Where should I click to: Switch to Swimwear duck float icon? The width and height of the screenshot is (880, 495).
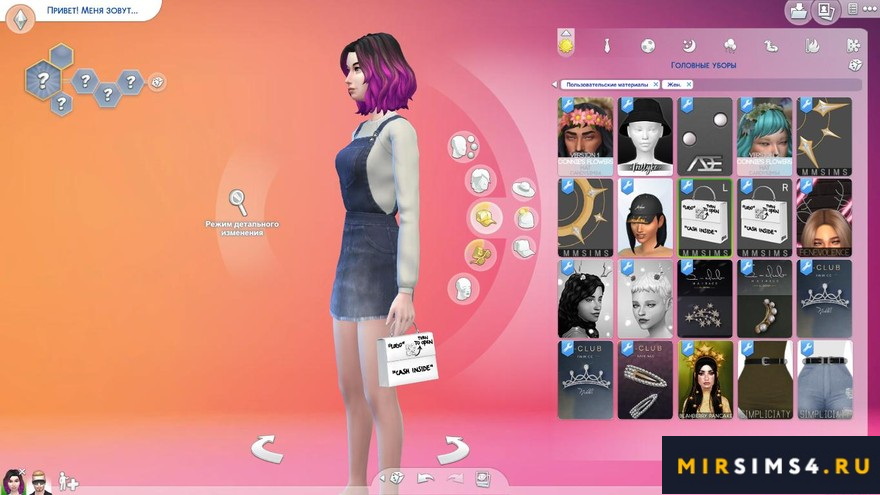click(771, 45)
